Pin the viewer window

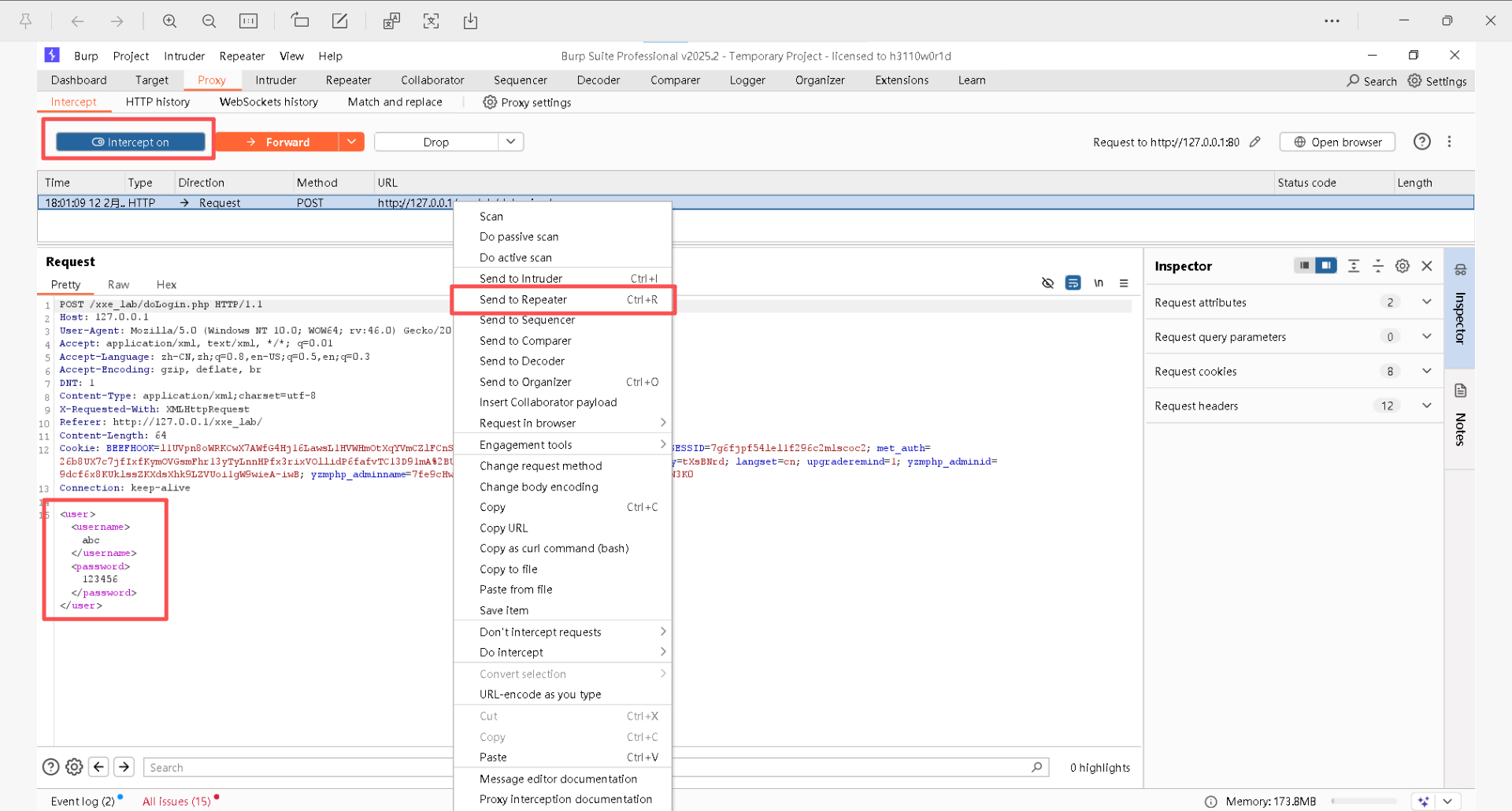point(26,21)
